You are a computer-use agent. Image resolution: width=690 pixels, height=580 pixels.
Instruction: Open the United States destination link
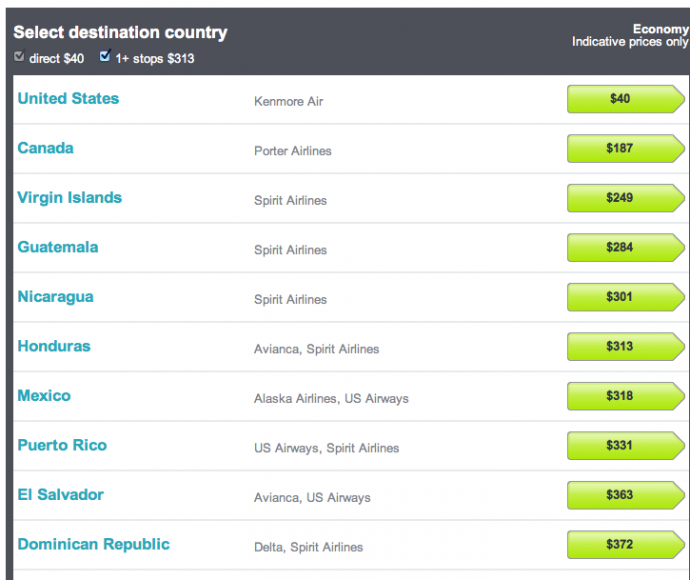68,99
